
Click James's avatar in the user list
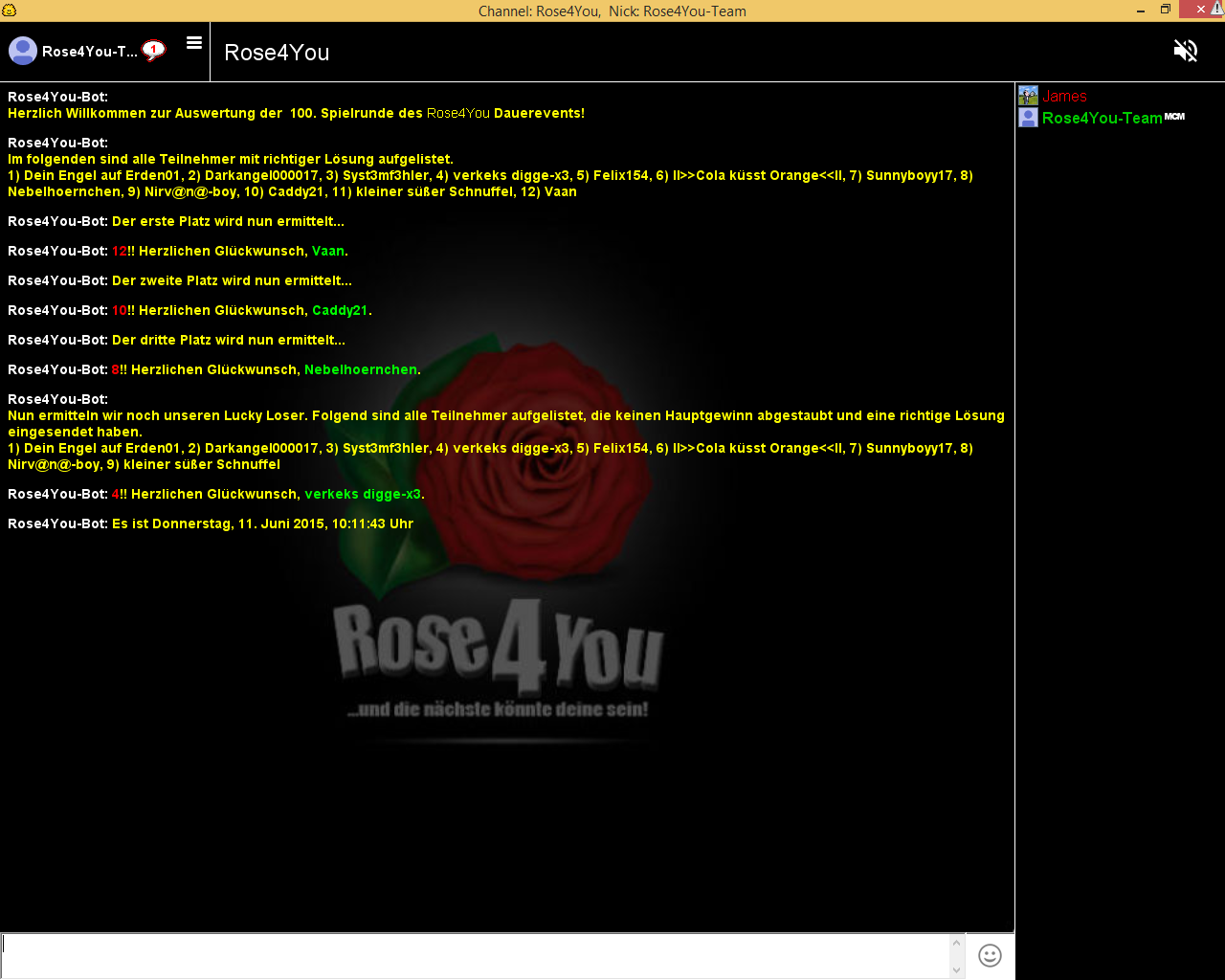pos(1028,96)
